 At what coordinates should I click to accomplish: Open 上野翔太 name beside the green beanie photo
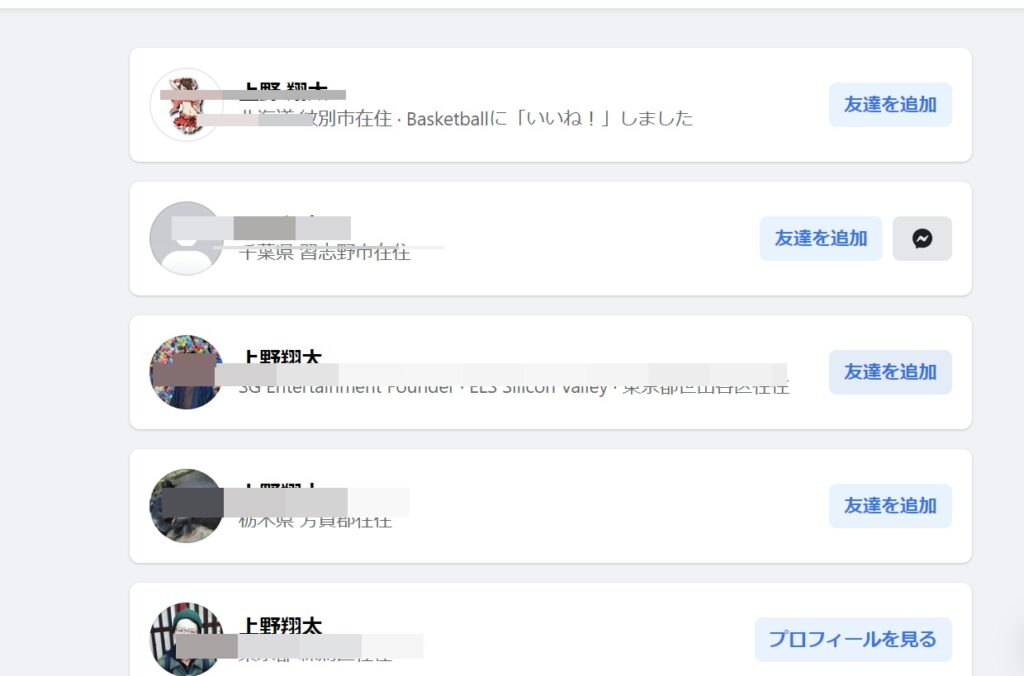(x=281, y=625)
